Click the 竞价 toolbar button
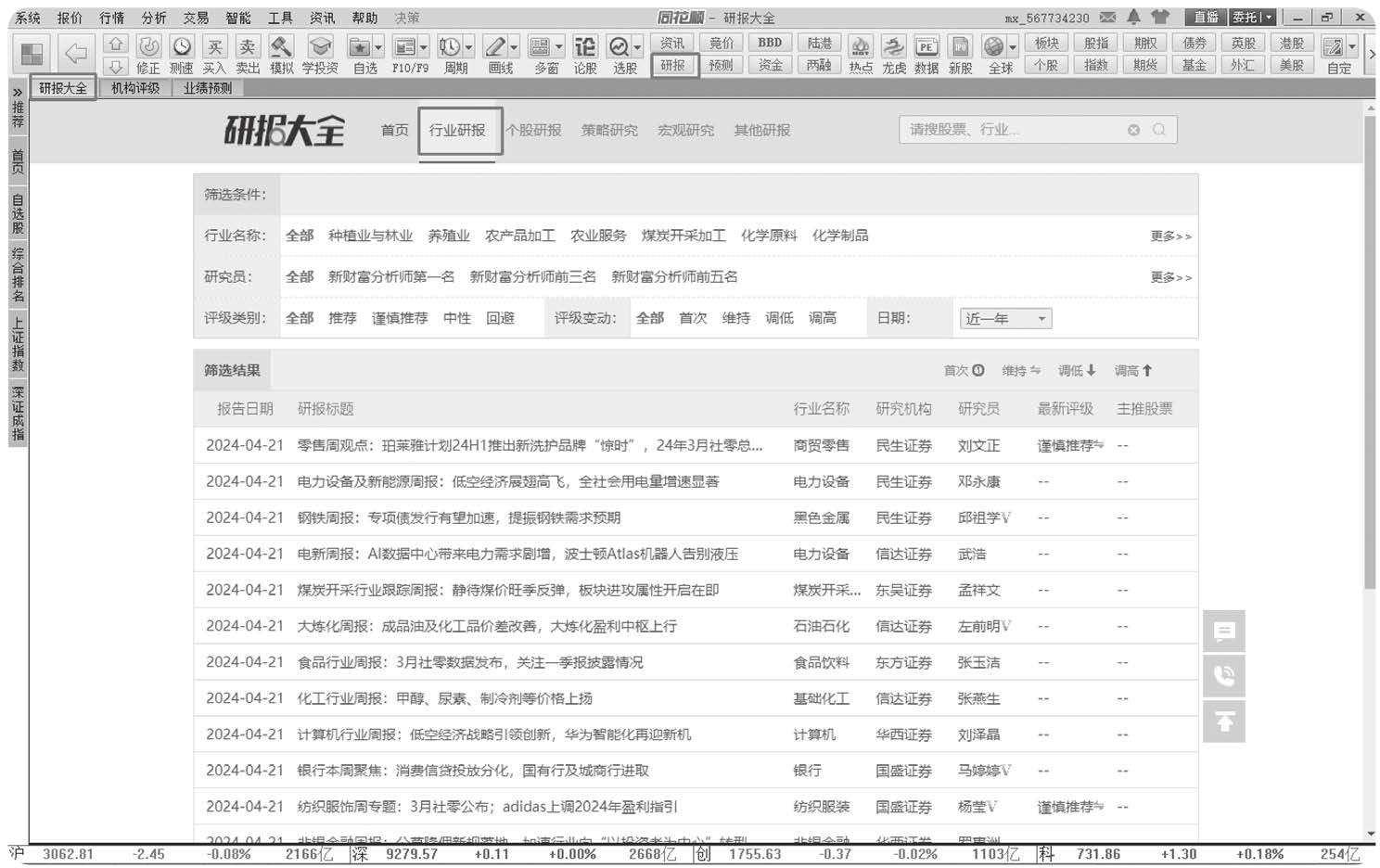1380x868 pixels. tap(722, 43)
